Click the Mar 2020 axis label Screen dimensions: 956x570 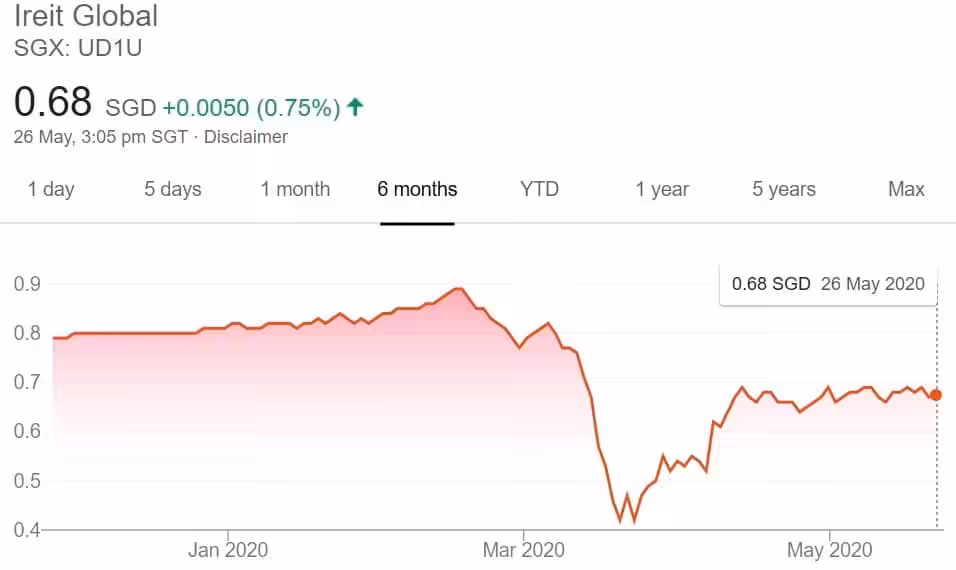pyautogui.click(x=524, y=549)
